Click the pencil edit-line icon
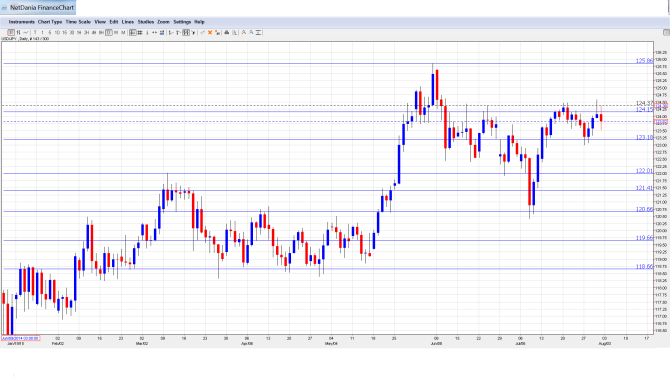The image size is (670, 377). point(203,32)
